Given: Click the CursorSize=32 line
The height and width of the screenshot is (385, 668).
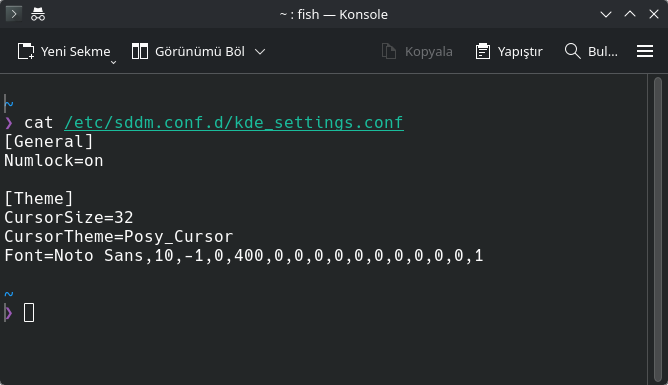Looking at the screenshot, I should click(69, 218).
